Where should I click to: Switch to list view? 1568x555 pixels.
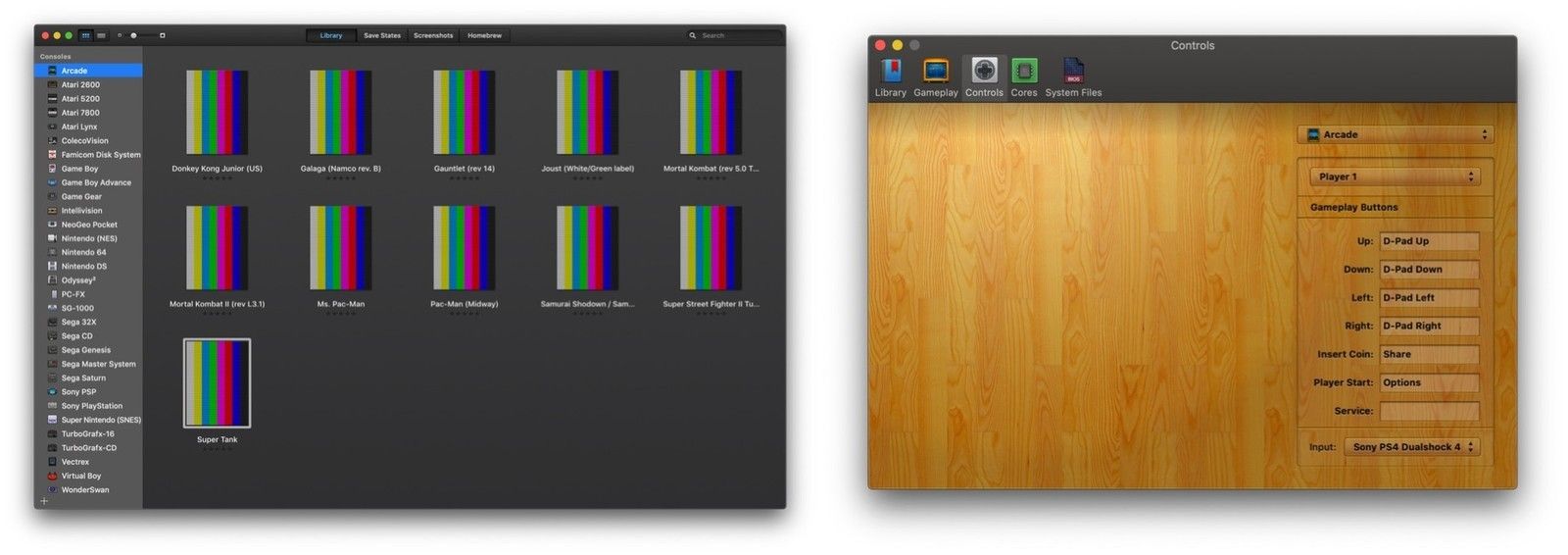tap(101, 35)
